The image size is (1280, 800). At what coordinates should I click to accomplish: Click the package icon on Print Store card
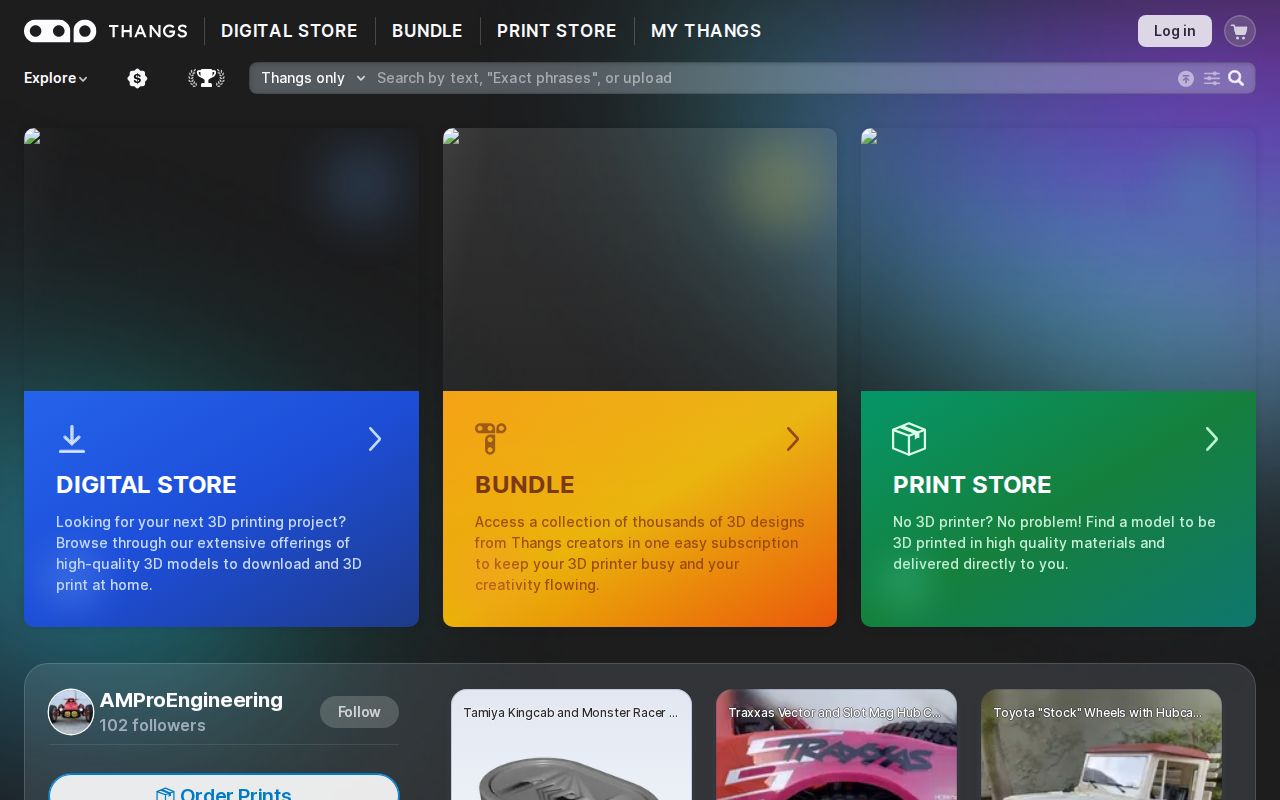click(x=909, y=439)
